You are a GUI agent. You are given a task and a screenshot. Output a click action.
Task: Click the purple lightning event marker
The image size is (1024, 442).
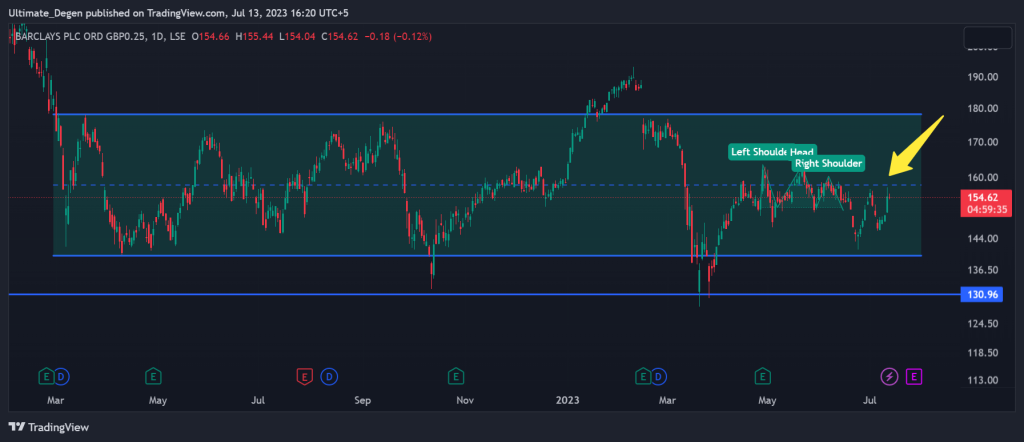point(889,376)
